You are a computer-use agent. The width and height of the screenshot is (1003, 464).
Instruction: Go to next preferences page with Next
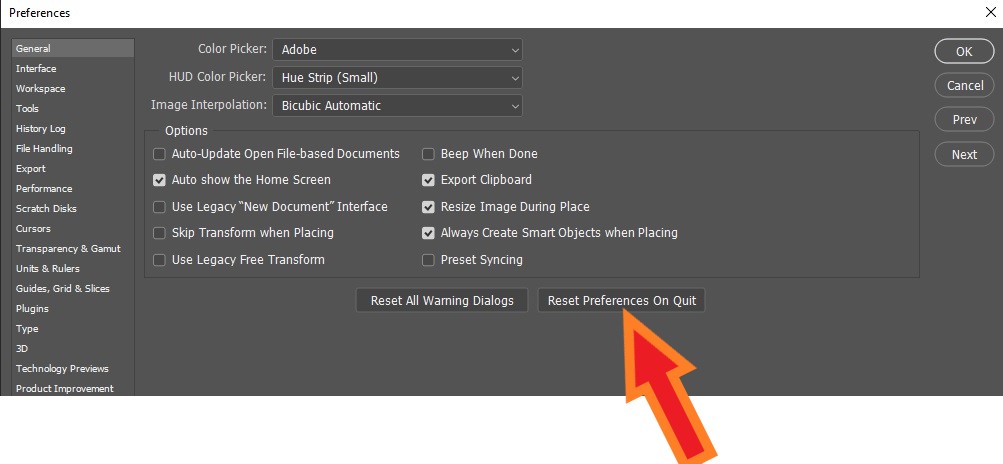(964, 154)
